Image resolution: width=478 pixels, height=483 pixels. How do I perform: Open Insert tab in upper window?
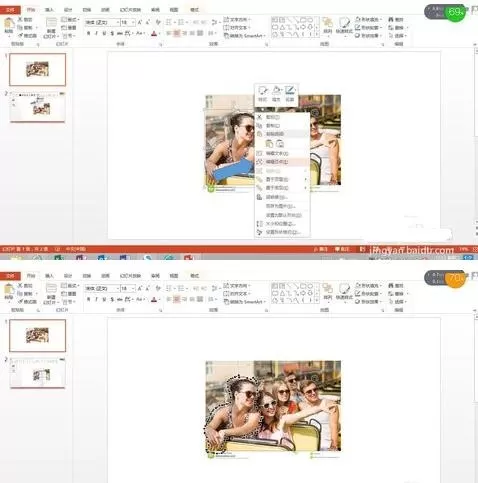tap(49, 10)
